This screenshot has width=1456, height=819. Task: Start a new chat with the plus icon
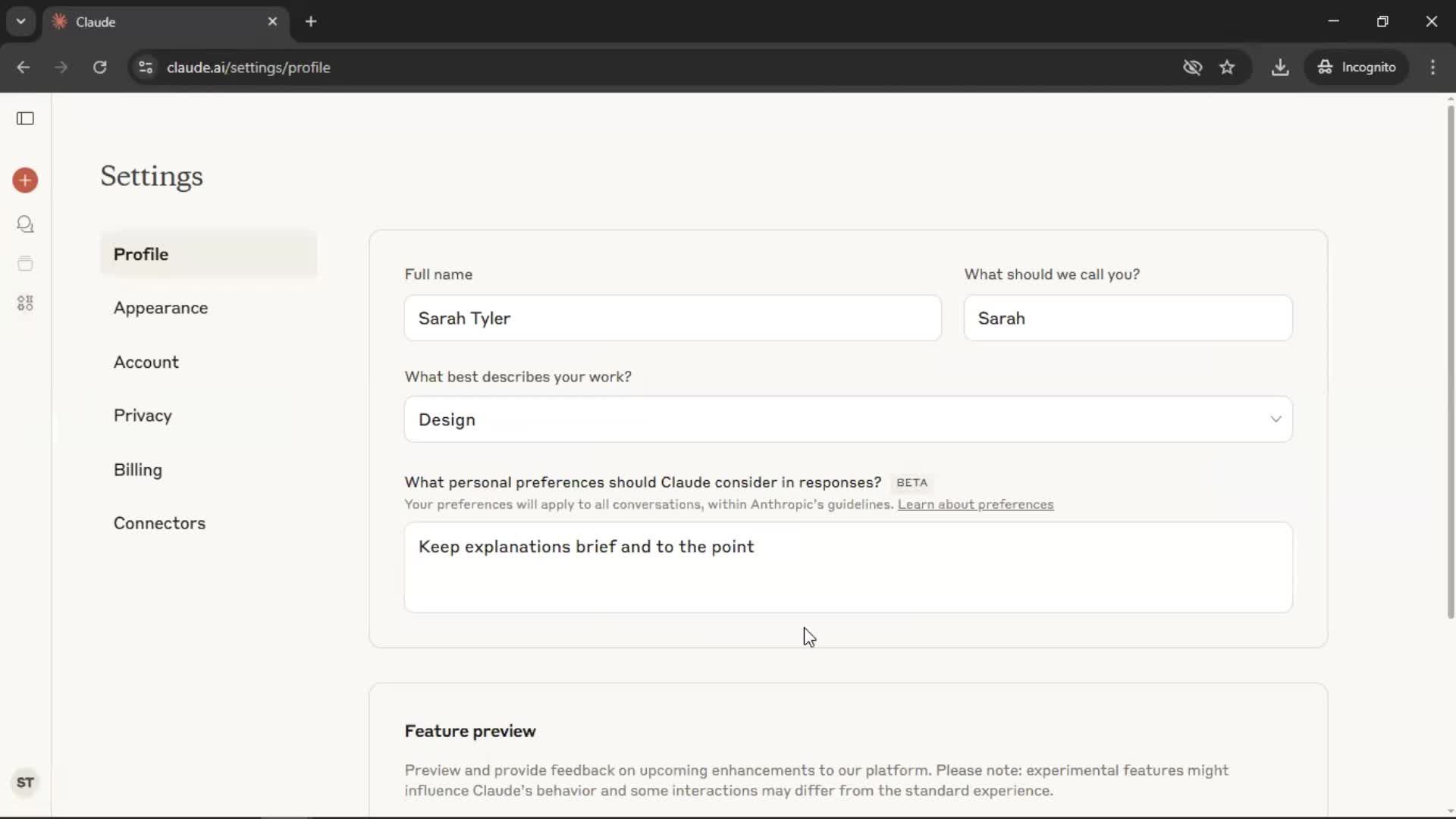pos(25,180)
